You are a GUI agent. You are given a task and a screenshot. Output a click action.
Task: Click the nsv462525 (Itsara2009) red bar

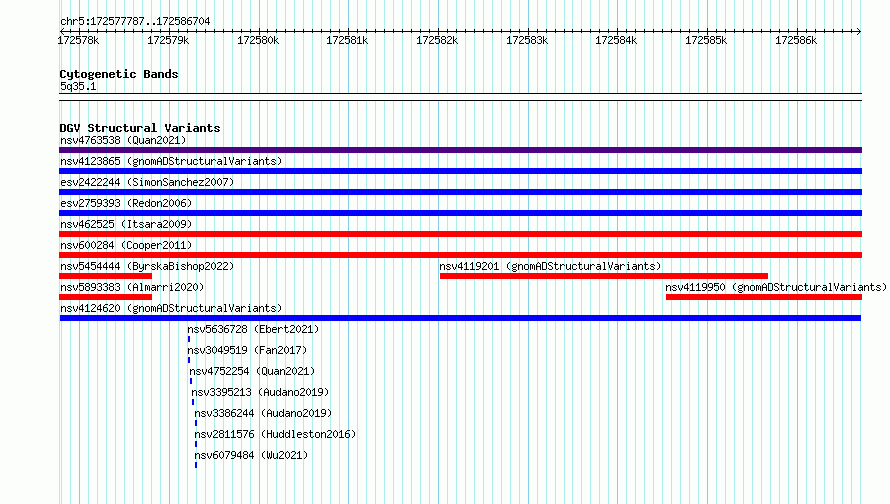(460, 234)
